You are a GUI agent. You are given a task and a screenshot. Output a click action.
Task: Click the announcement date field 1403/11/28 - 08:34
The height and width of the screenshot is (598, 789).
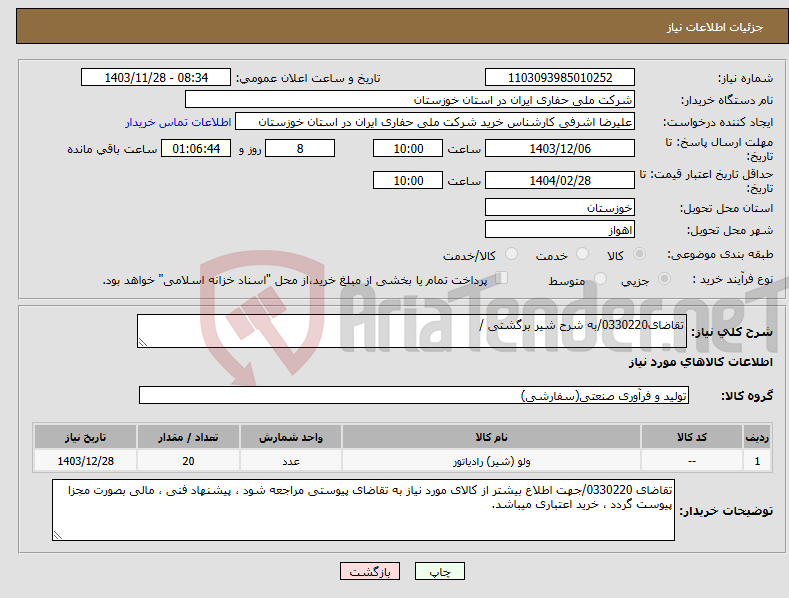(155, 78)
